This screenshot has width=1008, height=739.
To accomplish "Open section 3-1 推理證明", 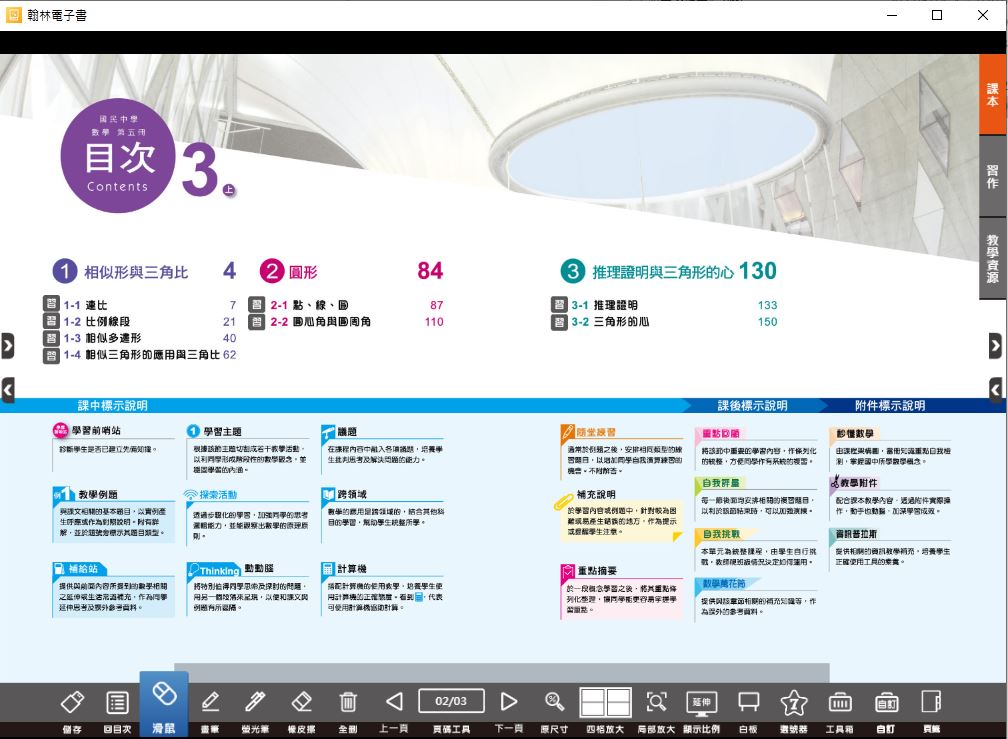I will click(x=604, y=305).
